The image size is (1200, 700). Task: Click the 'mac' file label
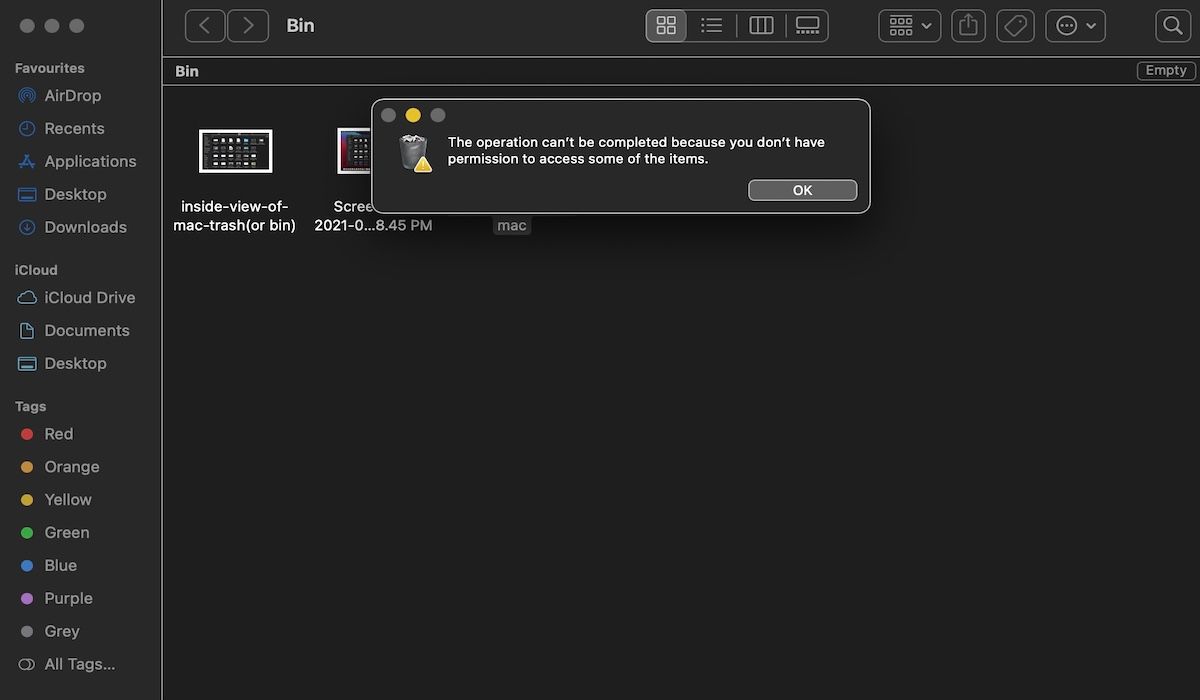pos(512,226)
